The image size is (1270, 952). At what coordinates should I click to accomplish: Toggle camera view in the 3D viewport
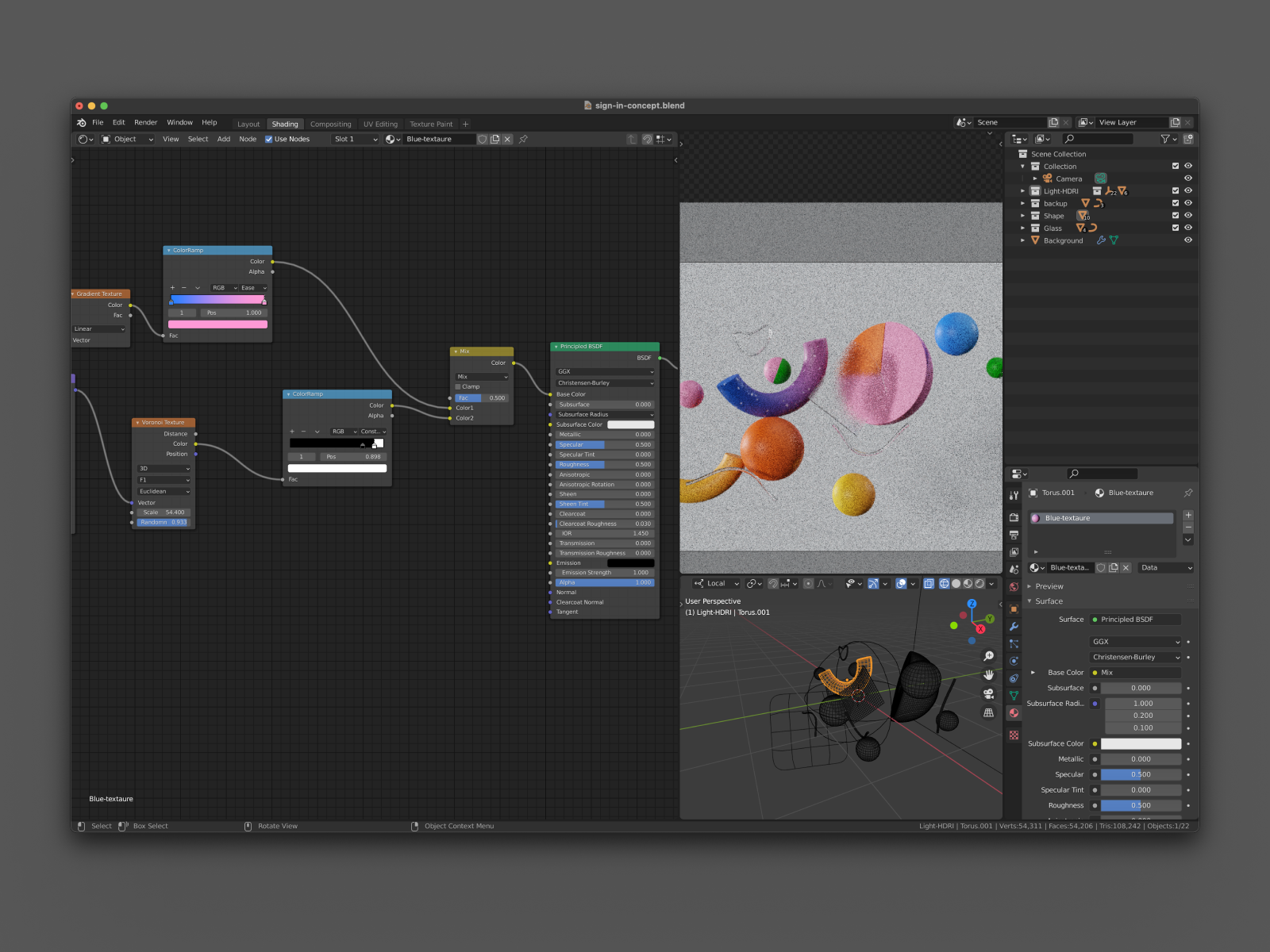(x=988, y=693)
